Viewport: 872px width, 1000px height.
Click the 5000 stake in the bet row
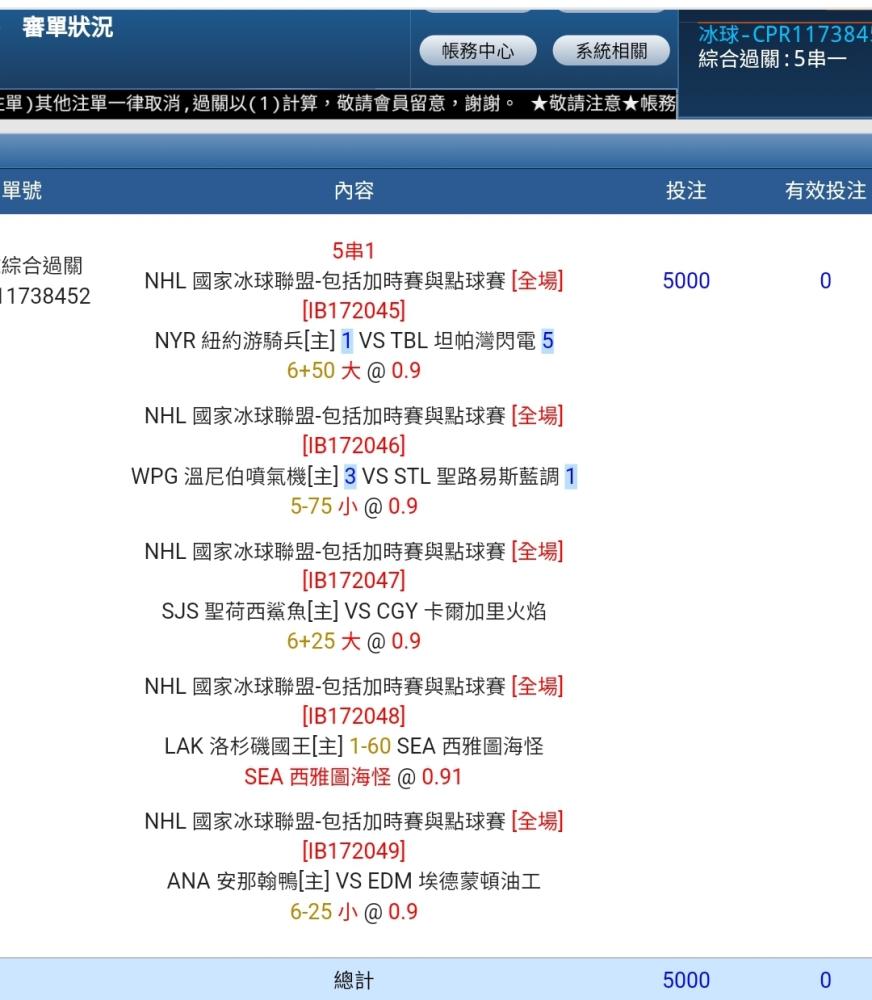686,281
